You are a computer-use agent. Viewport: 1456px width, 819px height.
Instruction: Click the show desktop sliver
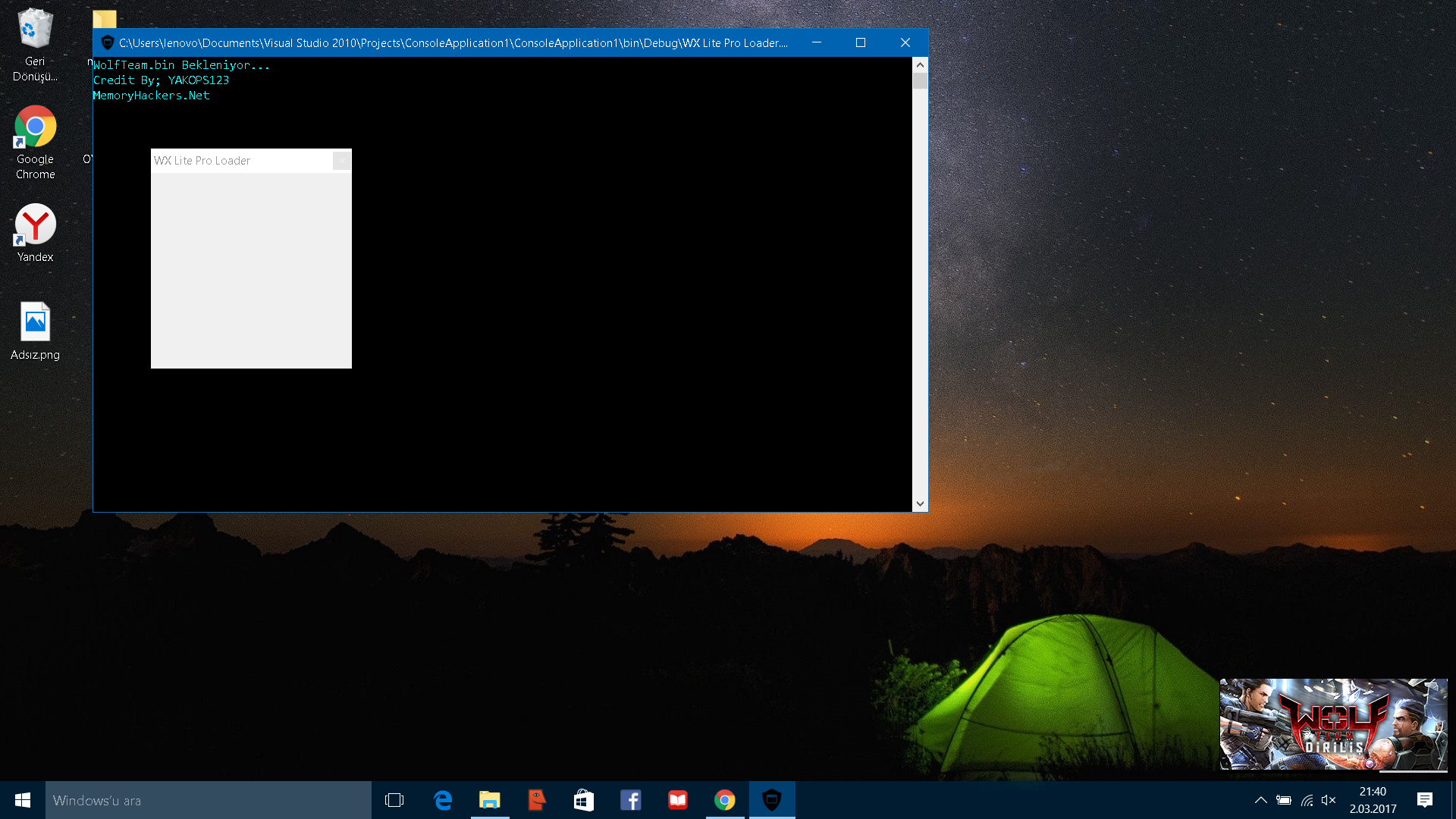click(x=1452, y=800)
